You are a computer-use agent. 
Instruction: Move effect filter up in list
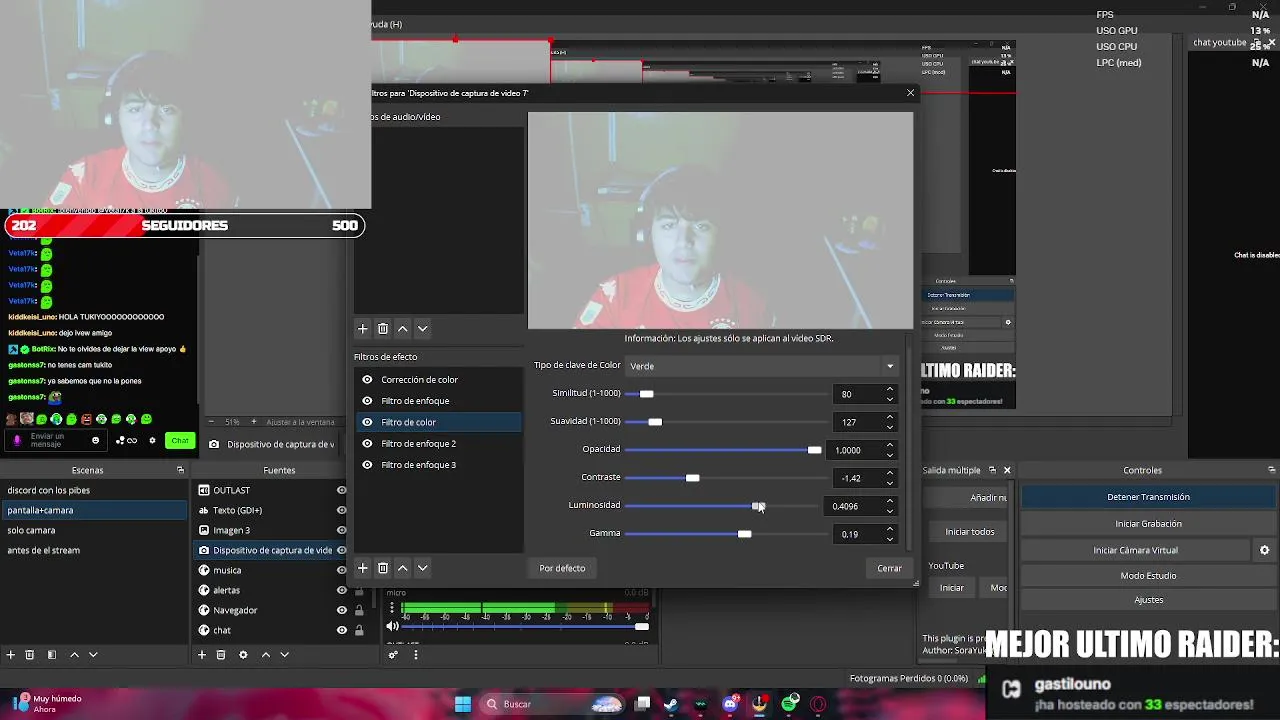(x=402, y=568)
